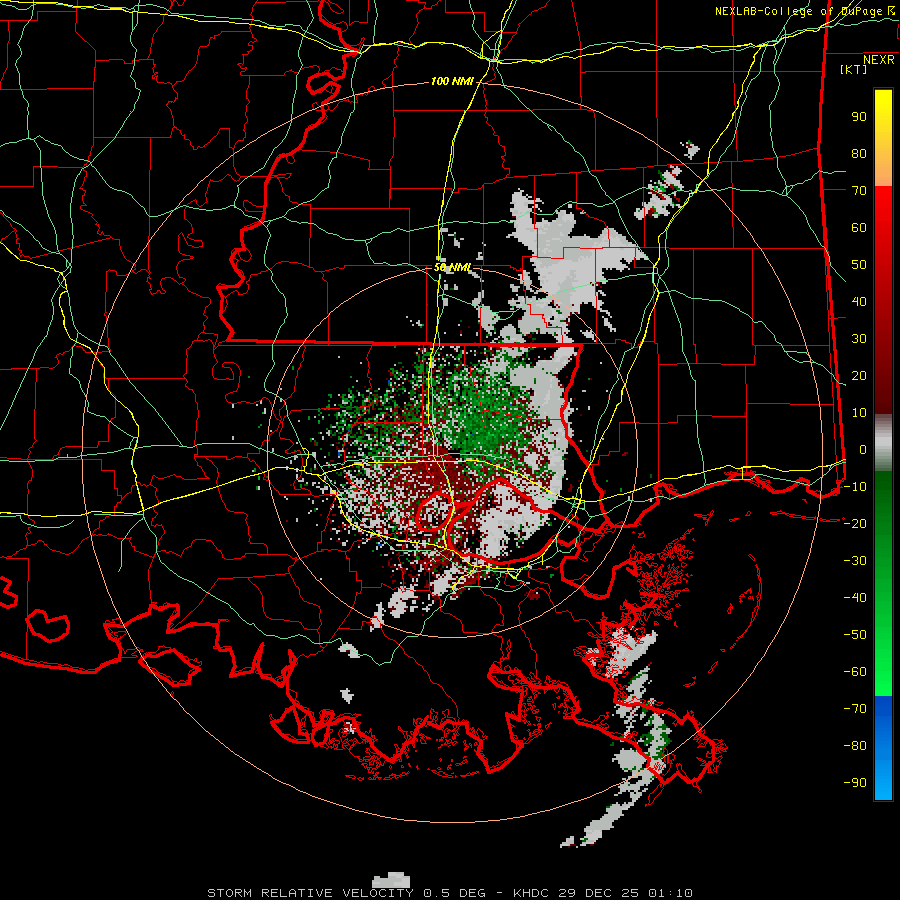Screen dimensions: 900x900
Task: Click the 10 value on the velocity scale
Action: (x=859, y=413)
